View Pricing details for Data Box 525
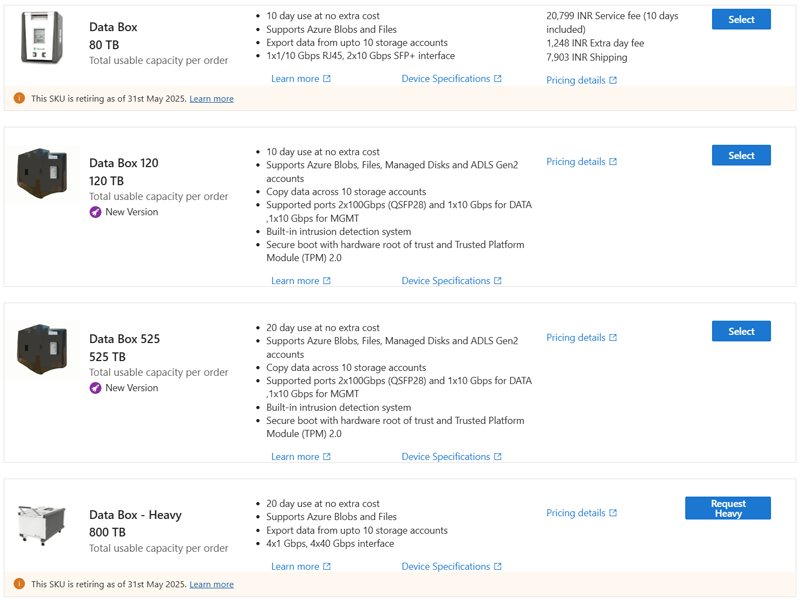 (x=581, y=338)
